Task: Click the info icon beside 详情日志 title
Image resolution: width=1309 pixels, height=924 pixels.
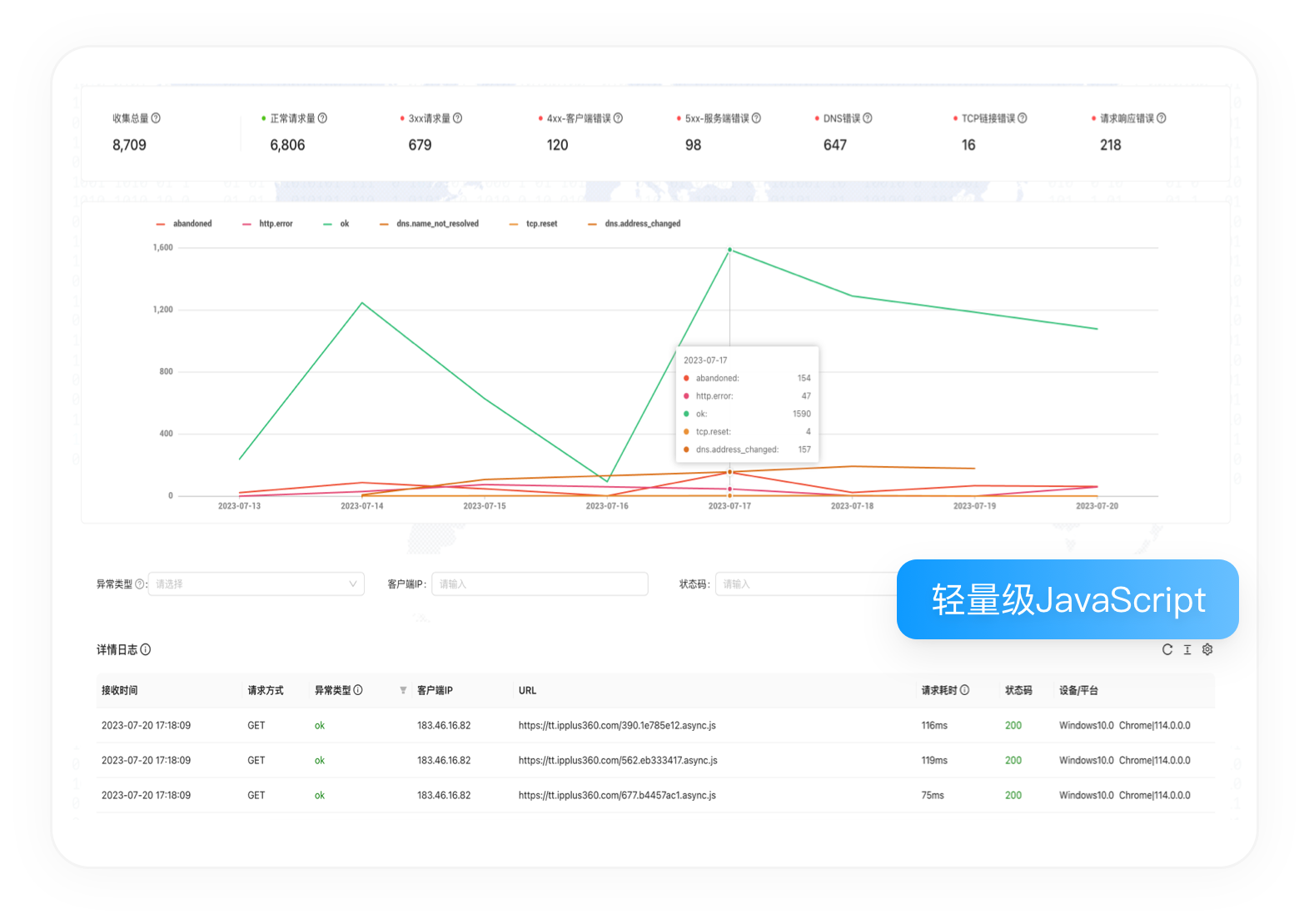Action: click(146, 649)
